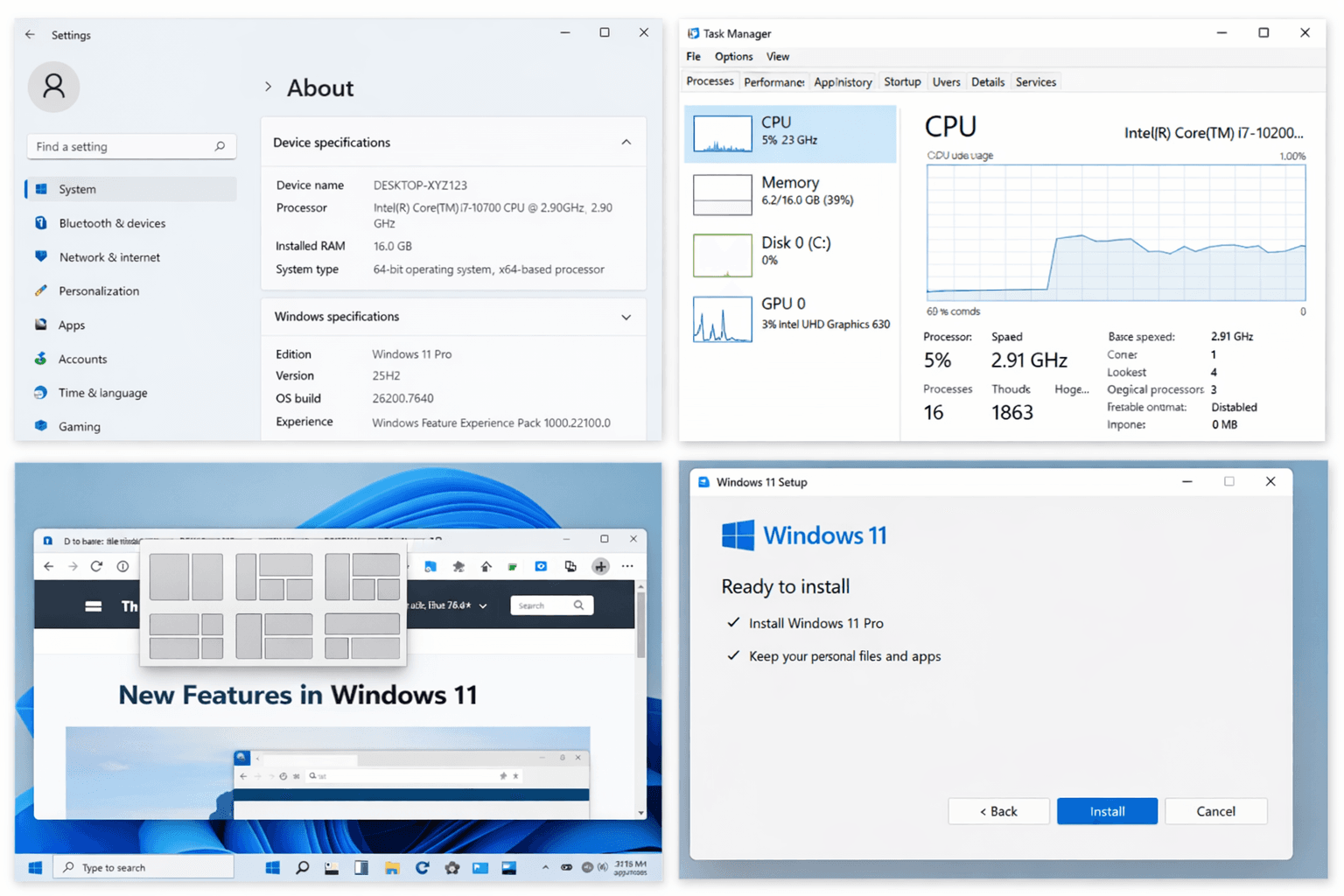Click the breadcrumb chevron before About
1344x896 pixels.
click(268, 87)
